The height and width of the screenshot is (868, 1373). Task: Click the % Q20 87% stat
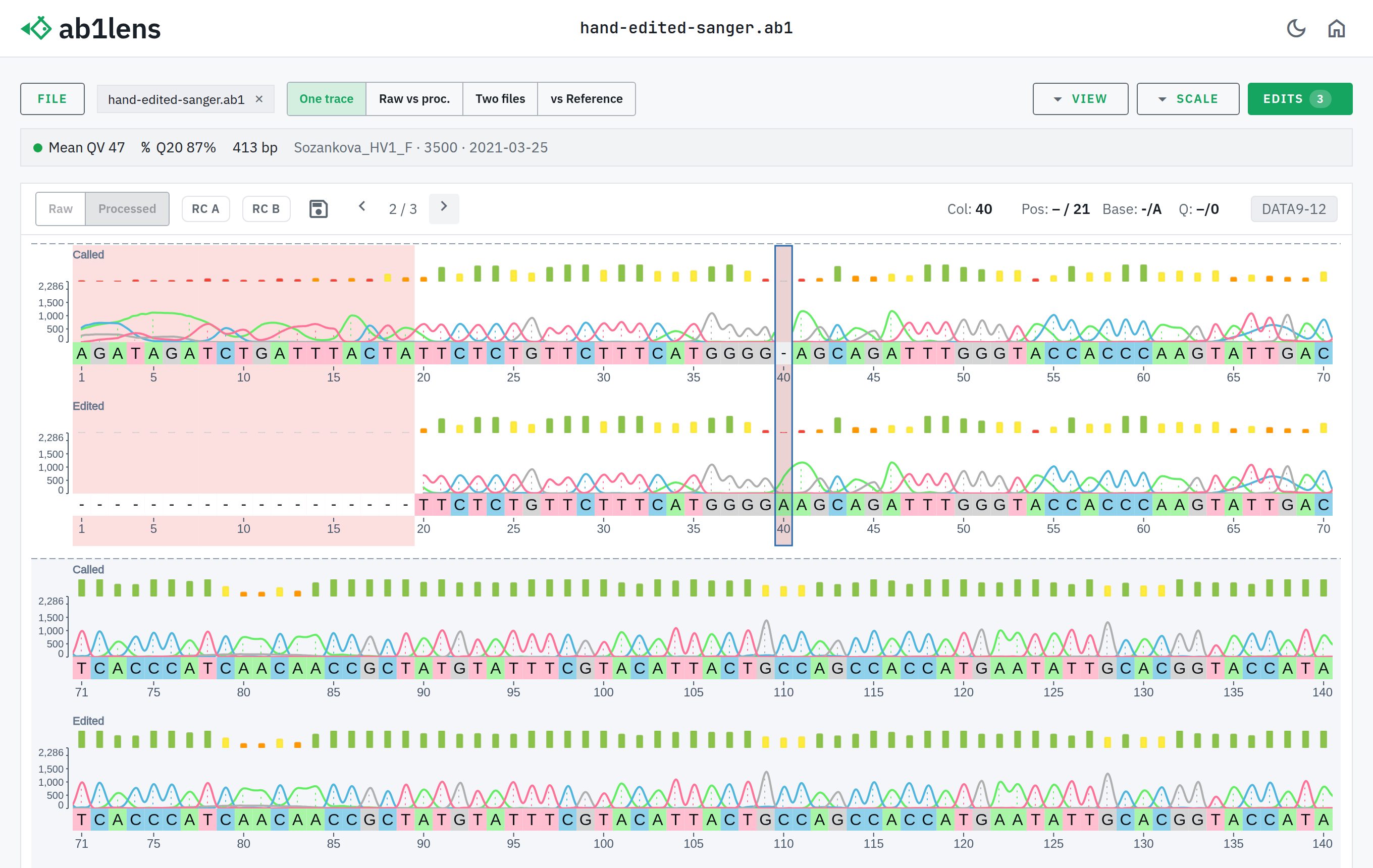179,148
